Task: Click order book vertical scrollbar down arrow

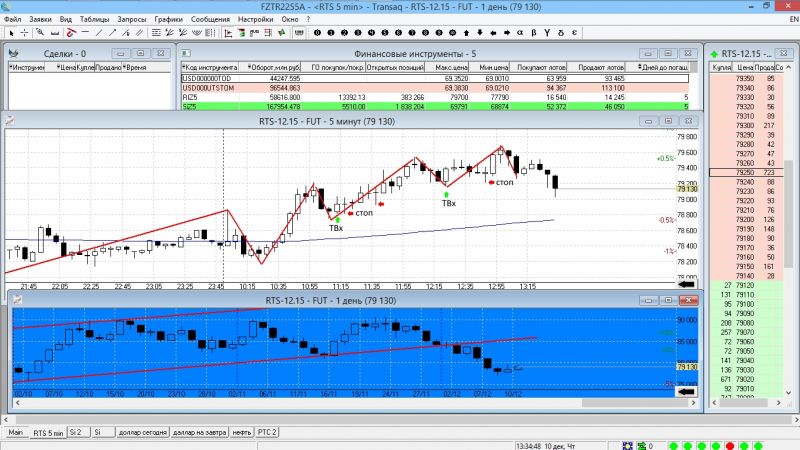Action: coord(789,393)
